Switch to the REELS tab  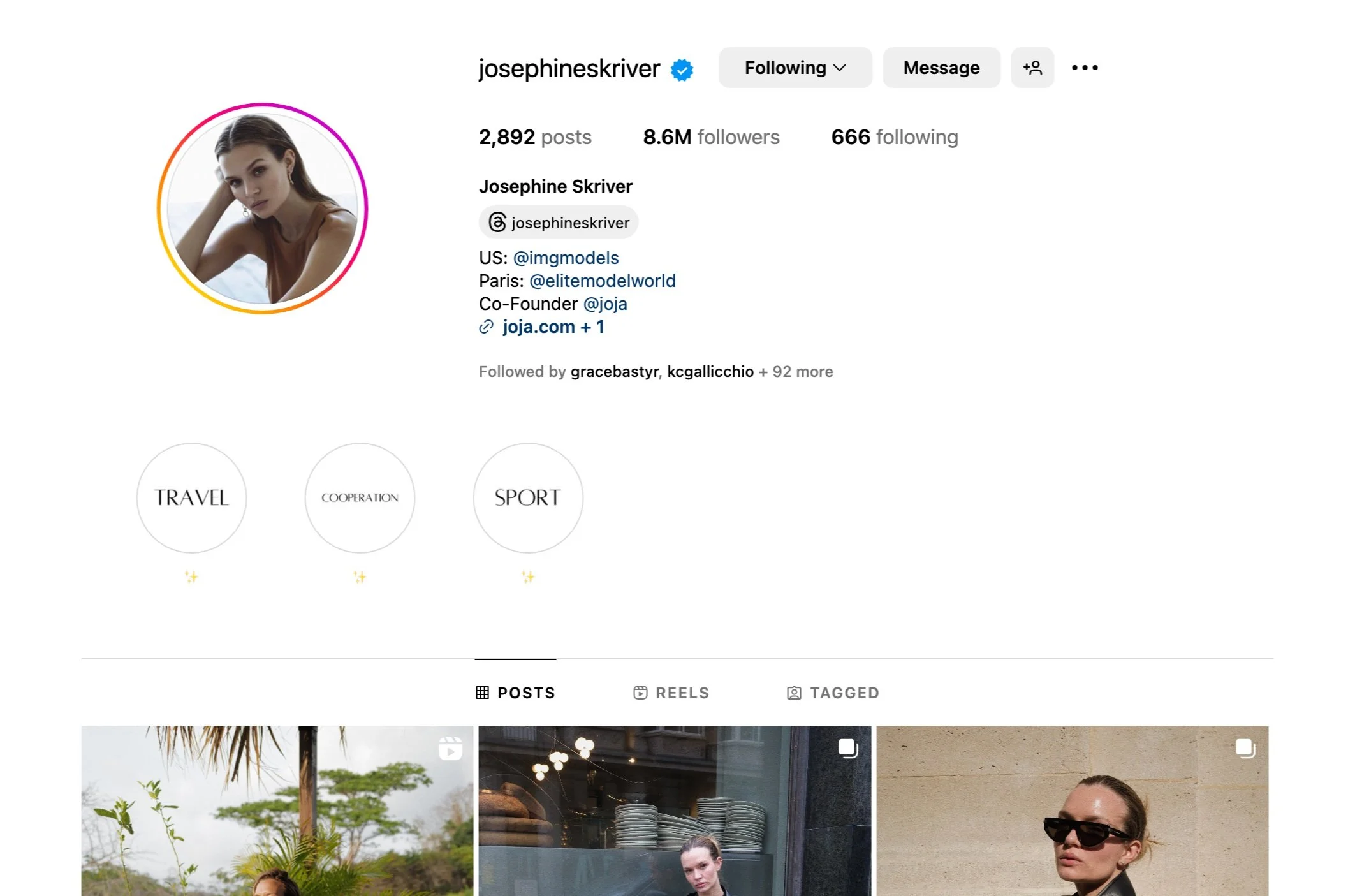pos(671,693)
